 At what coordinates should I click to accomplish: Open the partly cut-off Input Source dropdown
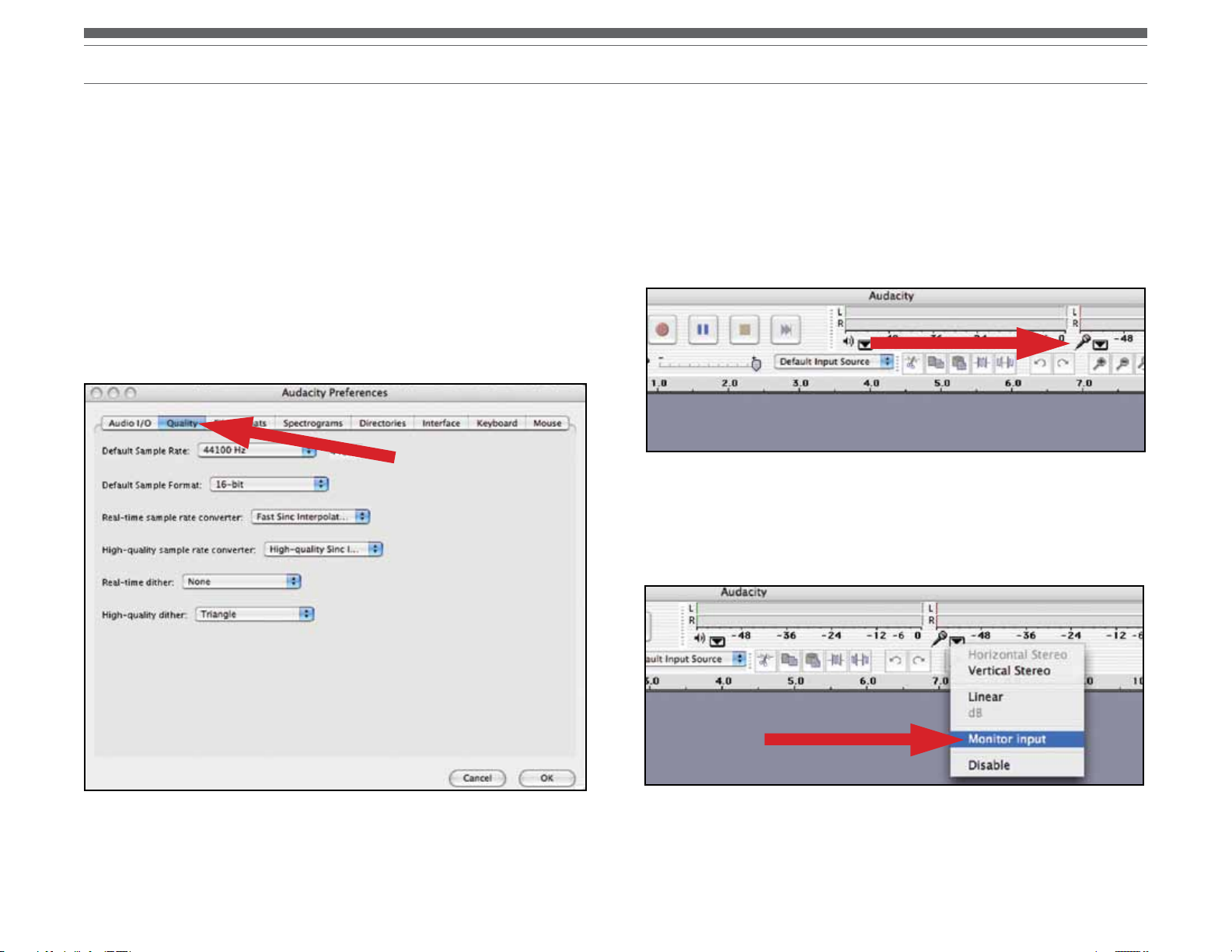click(x=696, y=659)
